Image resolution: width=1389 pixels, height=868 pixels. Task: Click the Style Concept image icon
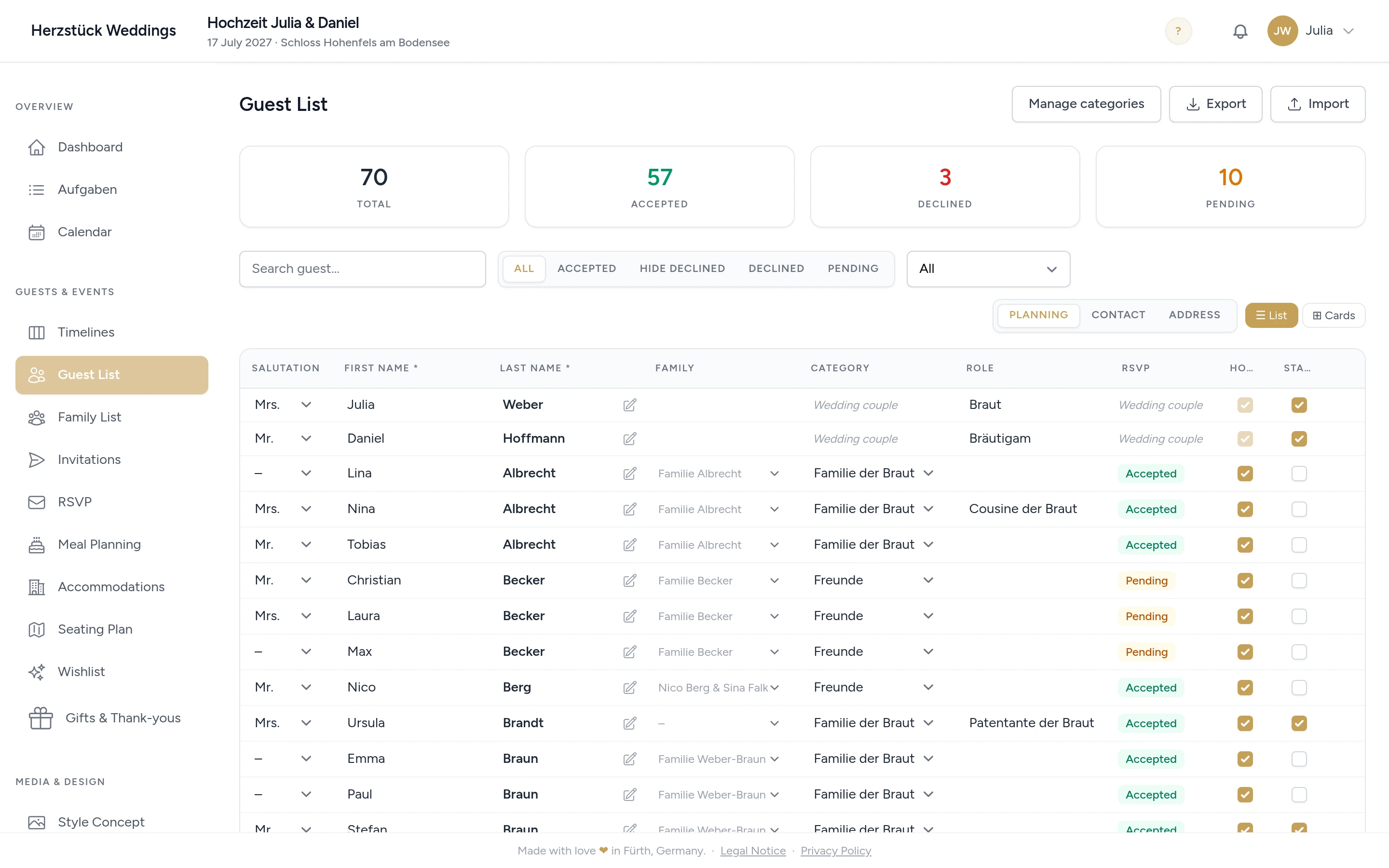(x=37, y=823)
